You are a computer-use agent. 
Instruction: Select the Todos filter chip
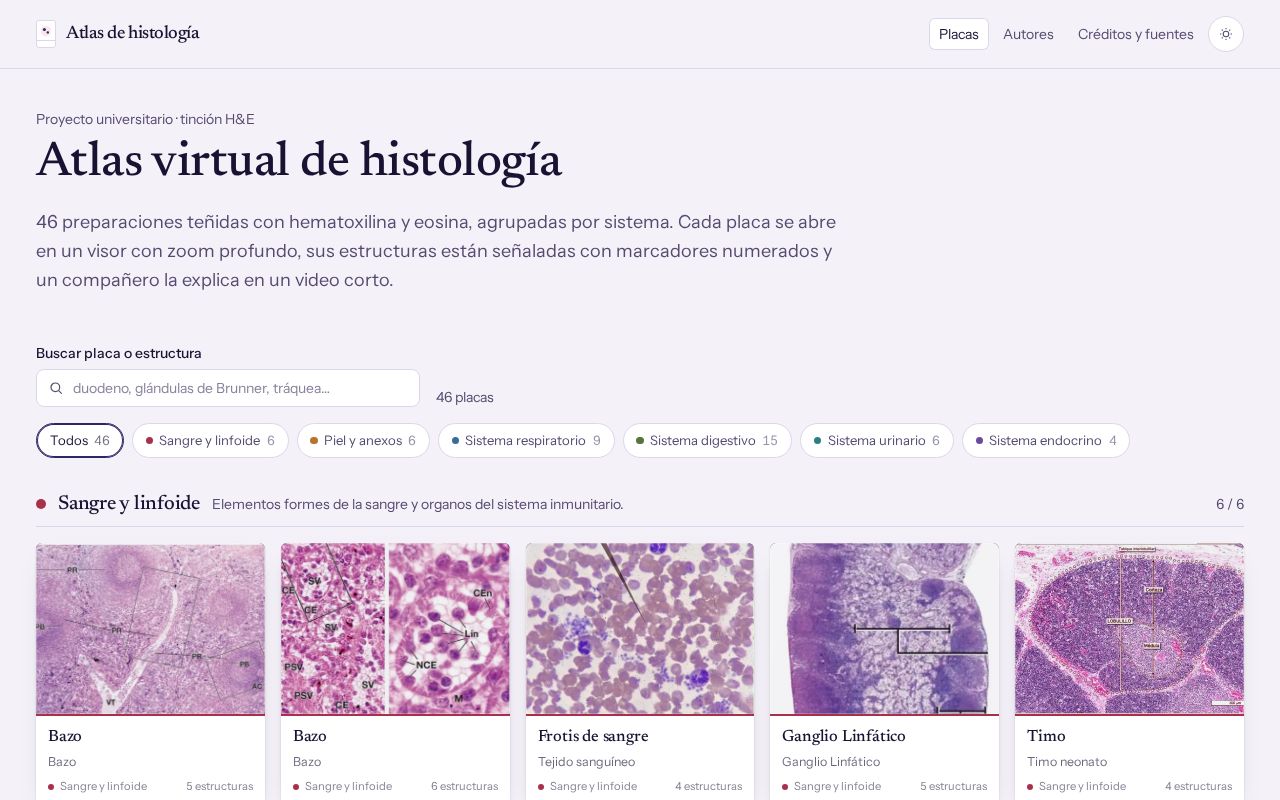point(80,440)
